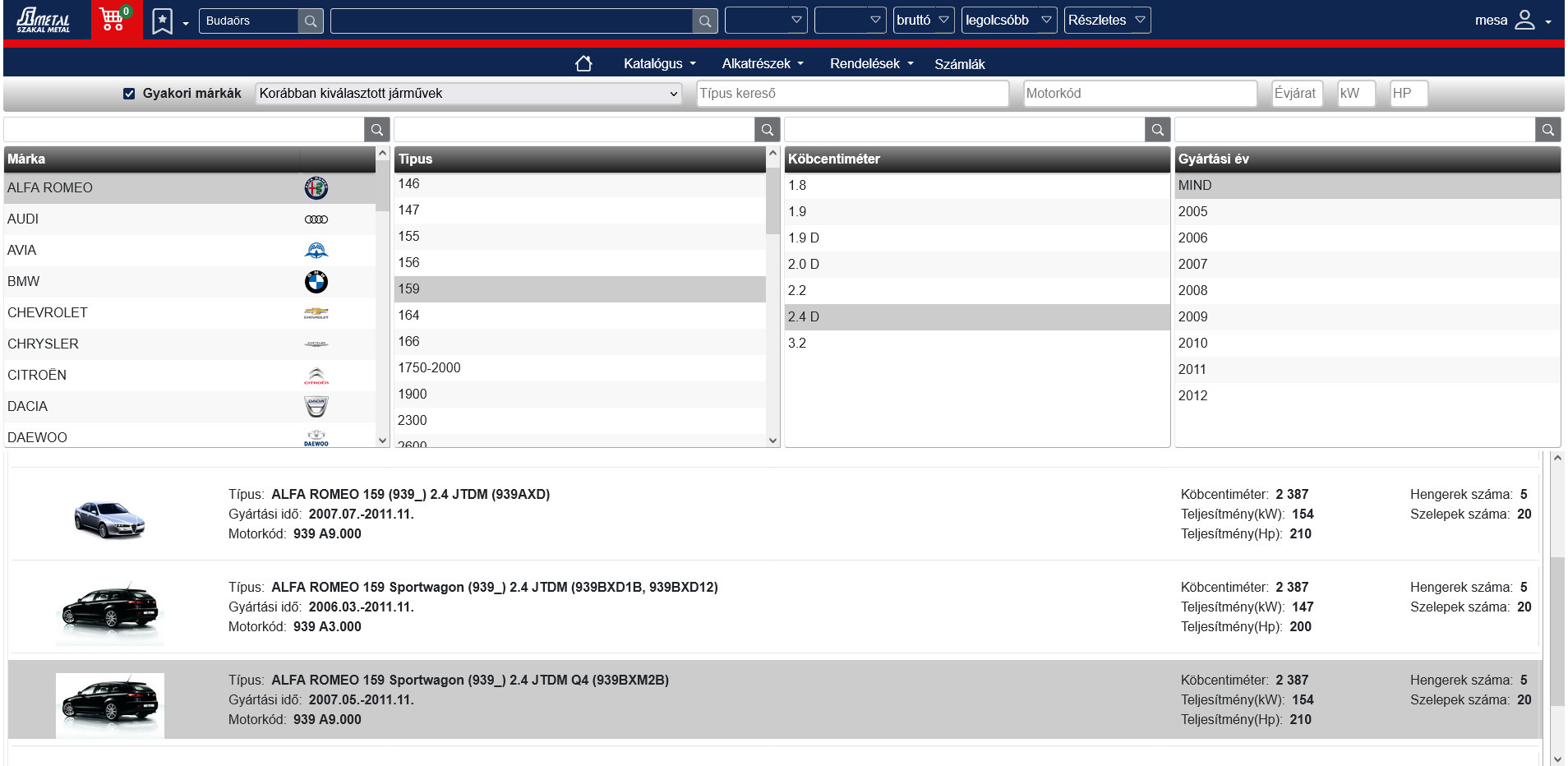
Task: Open the legolcsóbb sorting dropdown
Action: (1009, 20)
